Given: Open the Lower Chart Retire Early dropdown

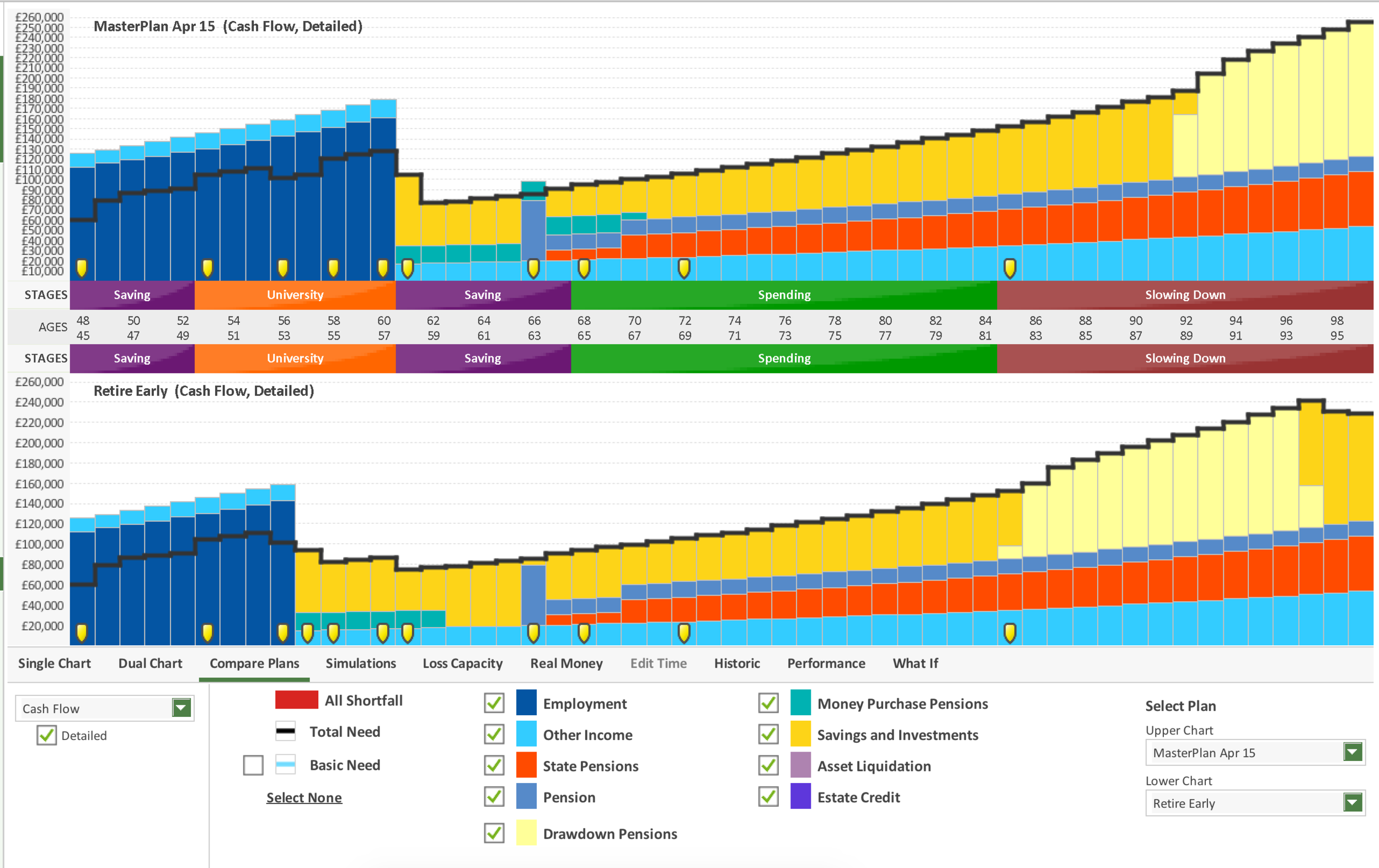Looking at the screenshot, I should (1353, 803).
